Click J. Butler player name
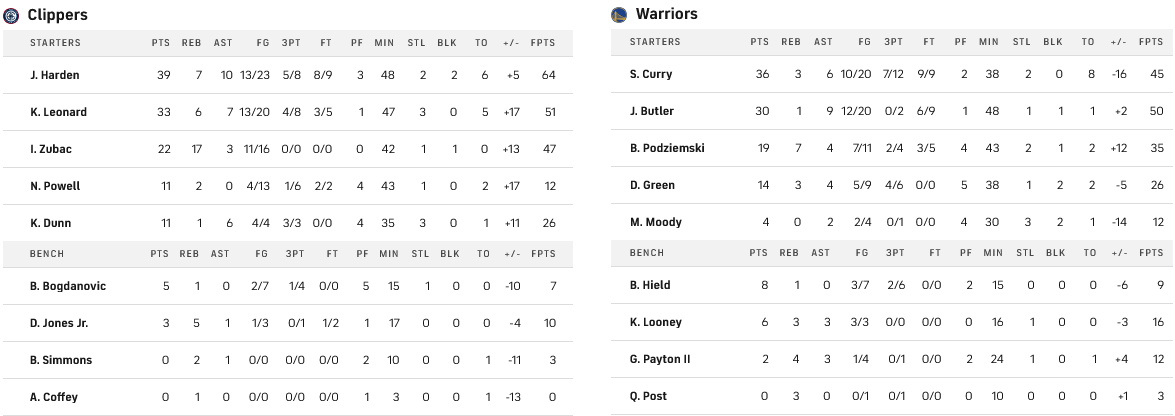This screenshot has width=1175, height=416. 651,111
